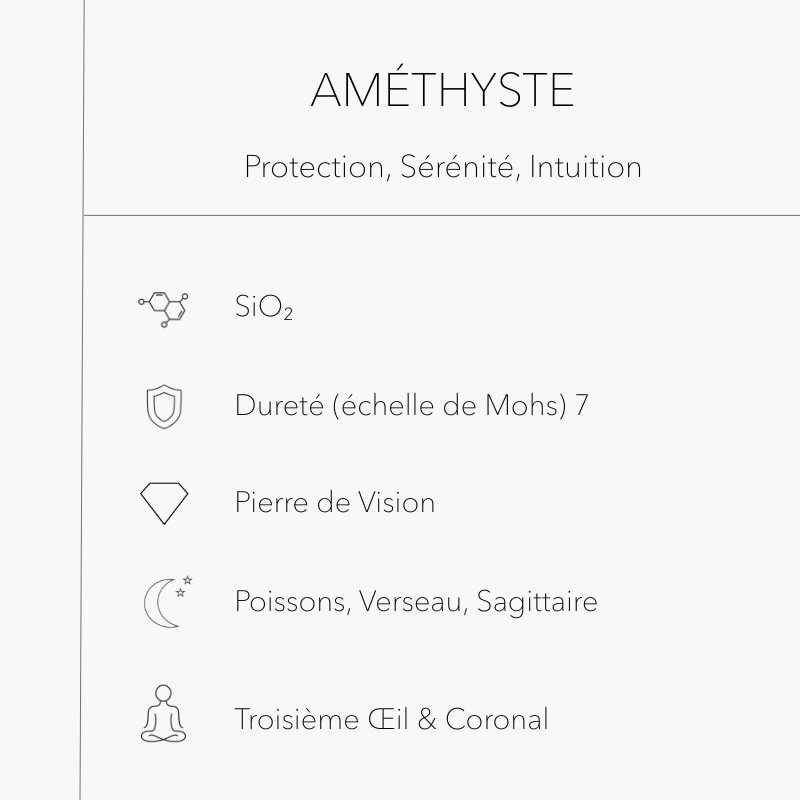Select the Sagittaire zodiac sign
This screenshot has width=800, height=800.
click(x=537, y=602)
